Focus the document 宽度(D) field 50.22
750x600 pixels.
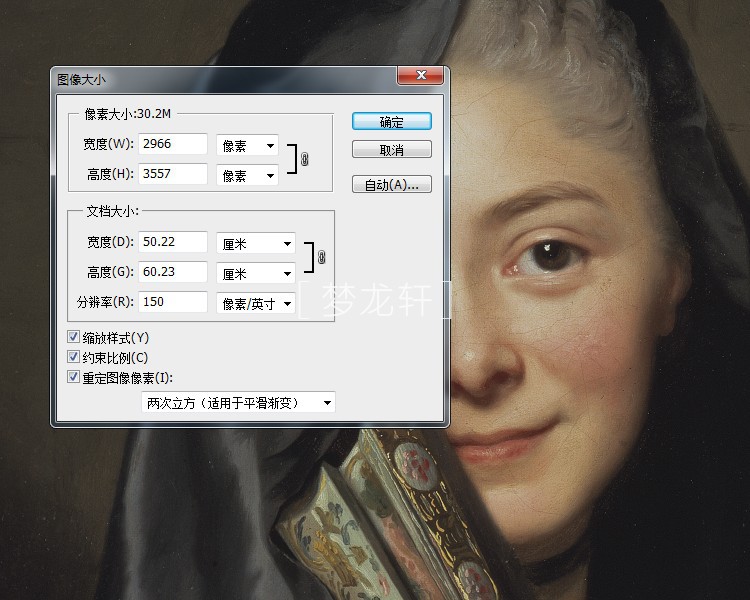173,242
